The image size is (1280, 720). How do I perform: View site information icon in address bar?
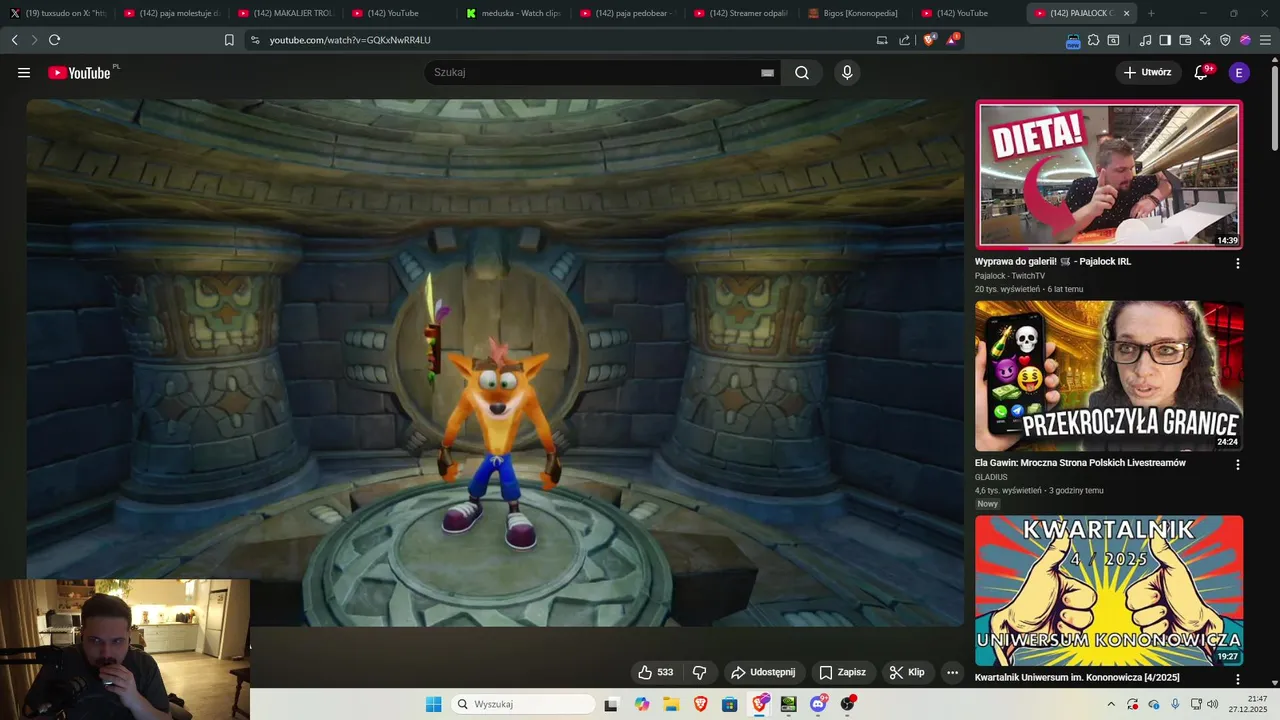pos(255,40)
